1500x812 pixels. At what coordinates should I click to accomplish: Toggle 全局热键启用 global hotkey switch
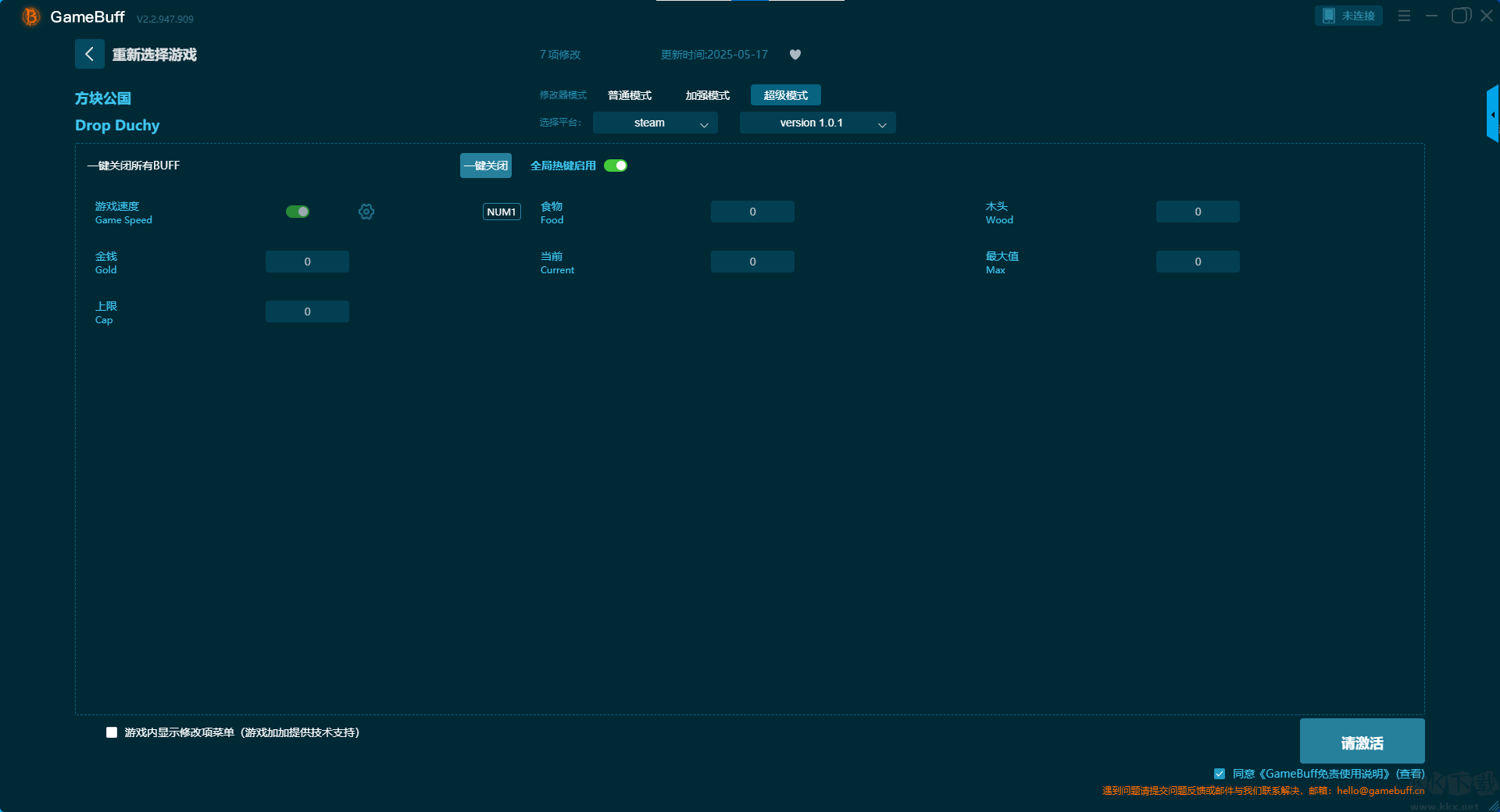[x=616, y=166]
